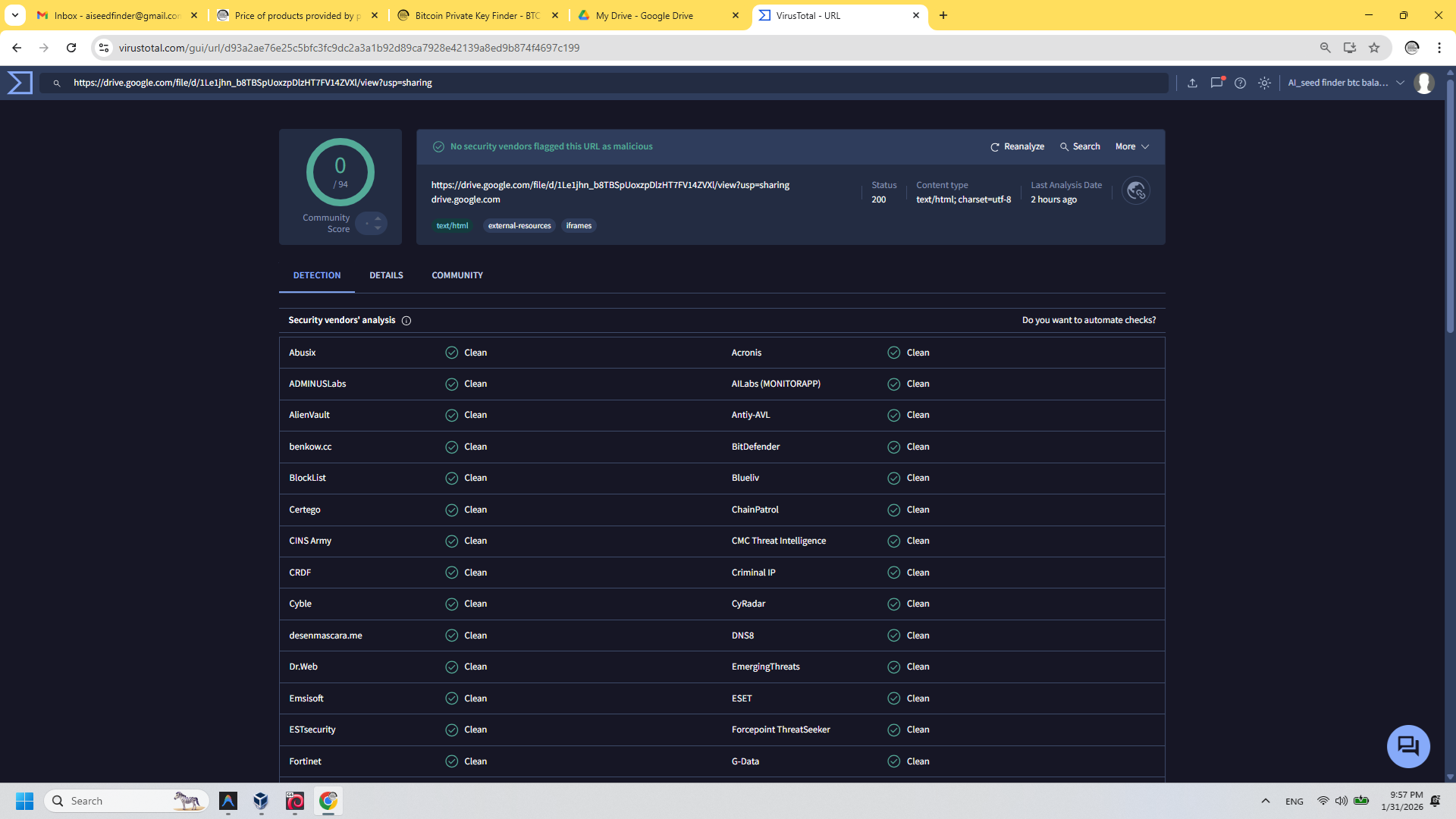Click the user profile avatar
The height and width of the screenshot is (819, 1456).
pos(1423,83)
